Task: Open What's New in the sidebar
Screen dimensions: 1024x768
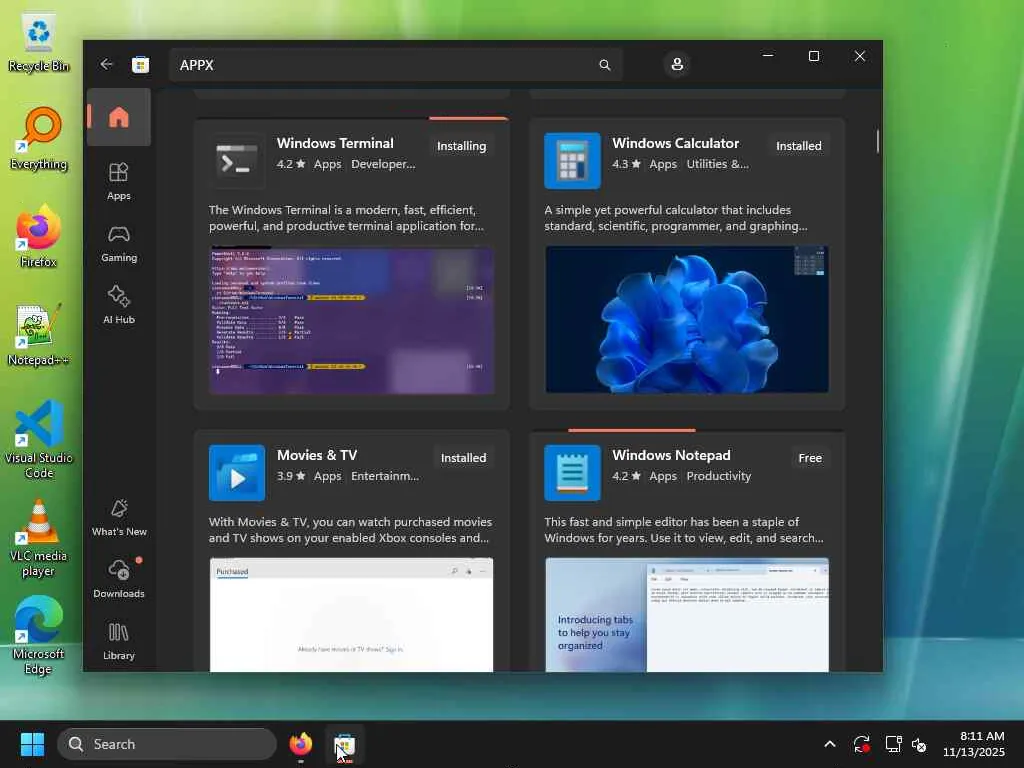Action: pos(119,518)
